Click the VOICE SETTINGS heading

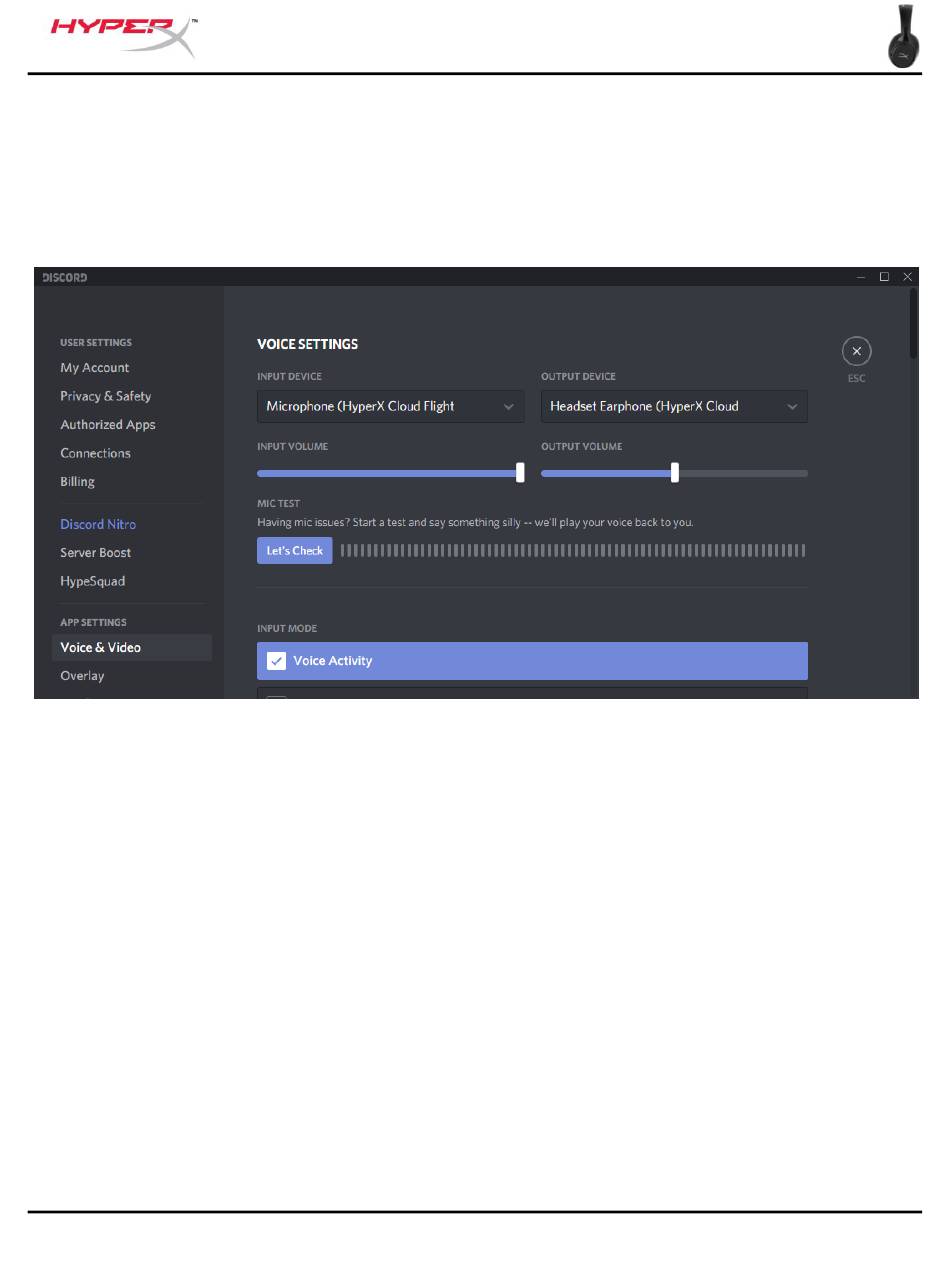point(308,344)
